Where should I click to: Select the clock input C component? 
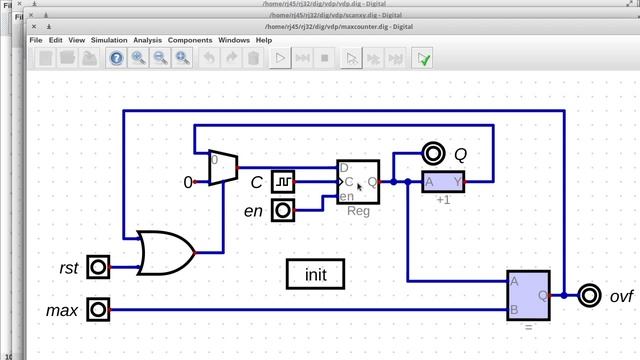[x=283, y=182]
